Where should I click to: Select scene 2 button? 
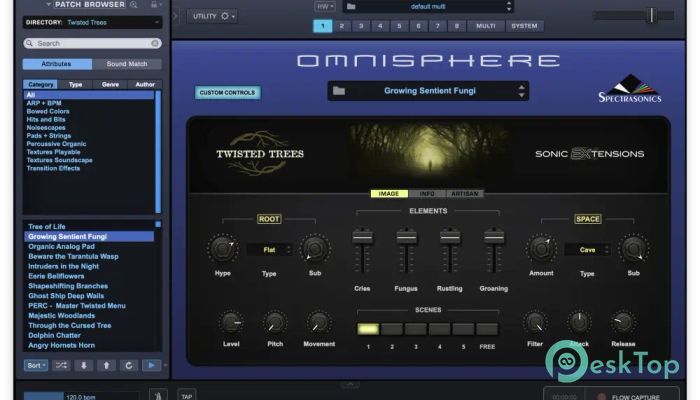392,329
